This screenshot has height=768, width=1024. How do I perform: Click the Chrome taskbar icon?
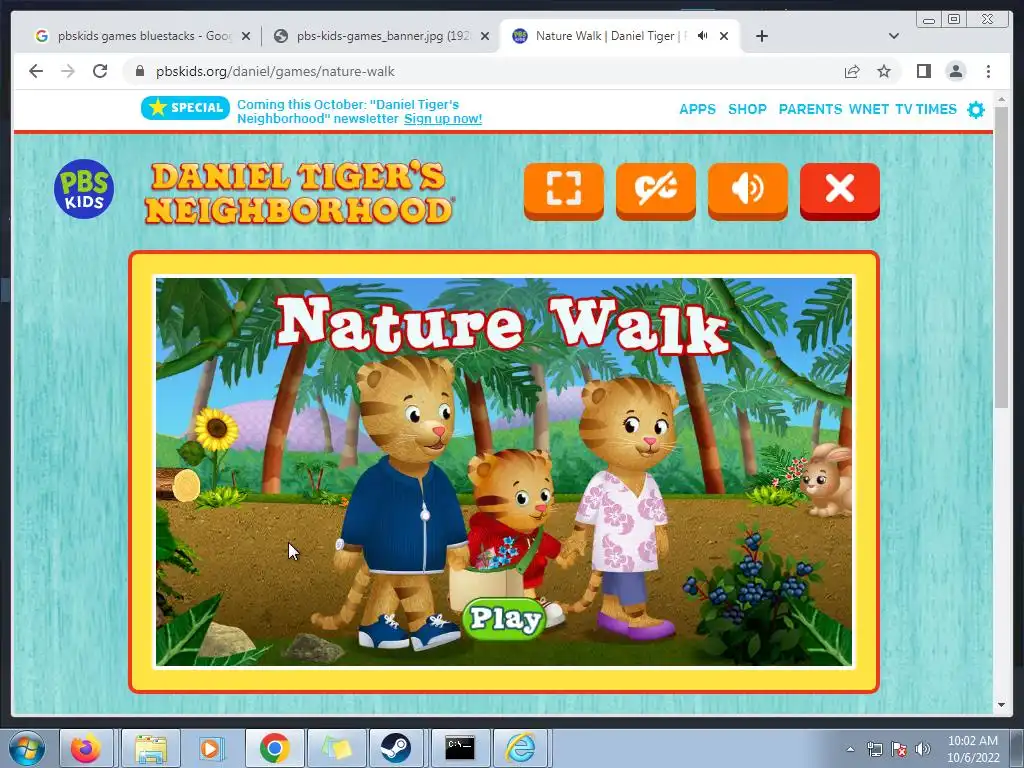click(274, 748)
